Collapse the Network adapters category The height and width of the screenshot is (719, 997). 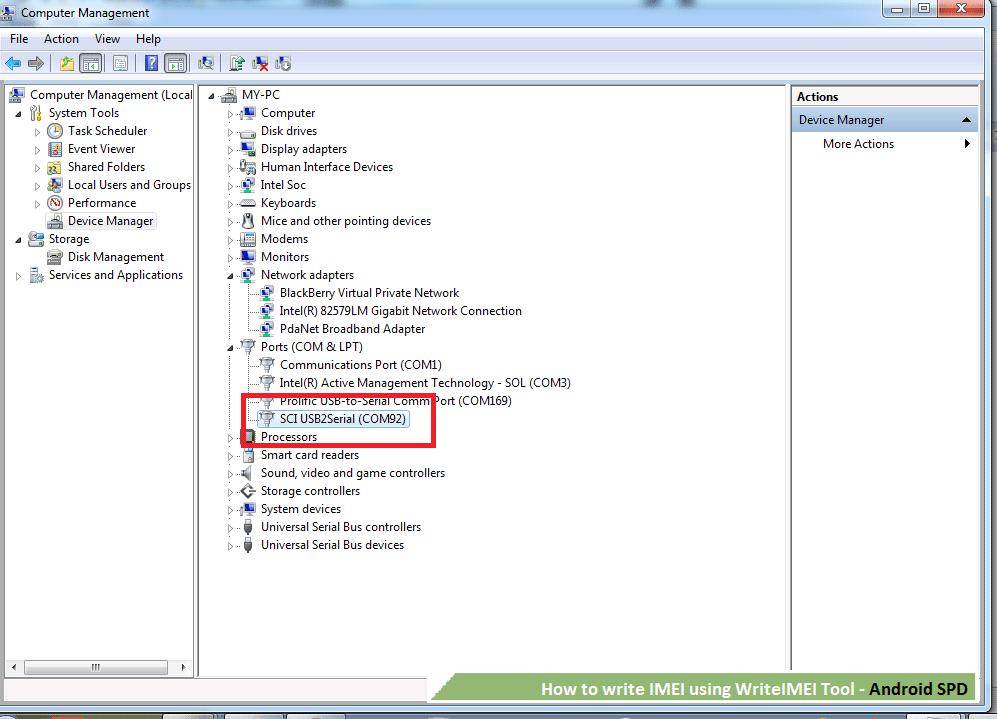coord(230,276)
